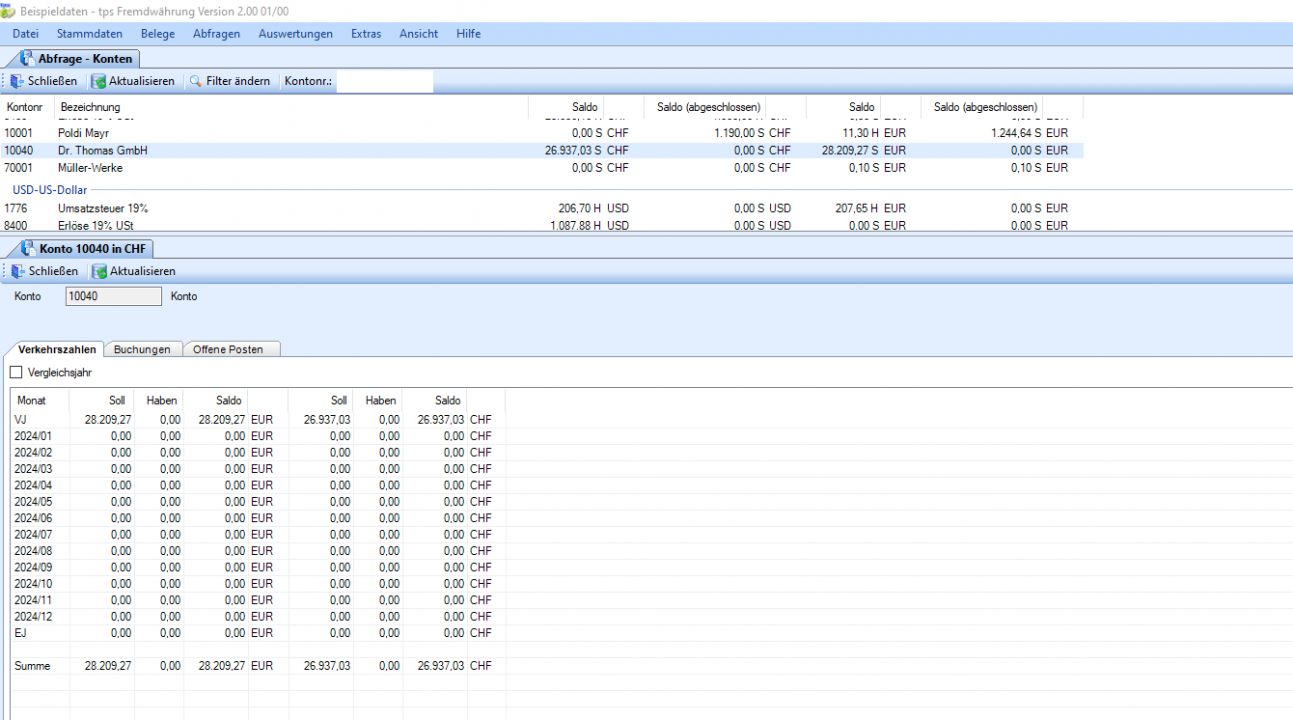
Task: Select the Müller-Werke account row
Action: (90, 168)
